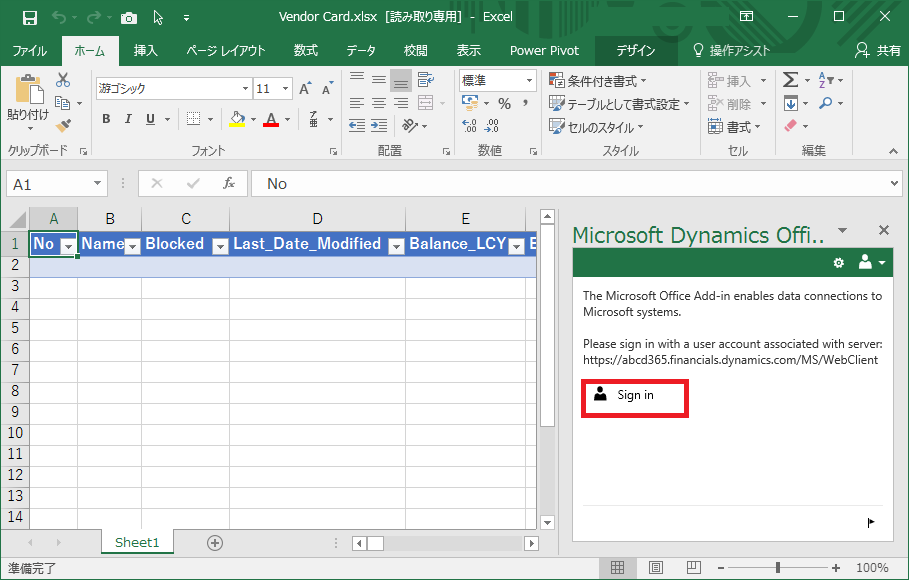Click the Wrap Text icon

[x=426, y=79]
